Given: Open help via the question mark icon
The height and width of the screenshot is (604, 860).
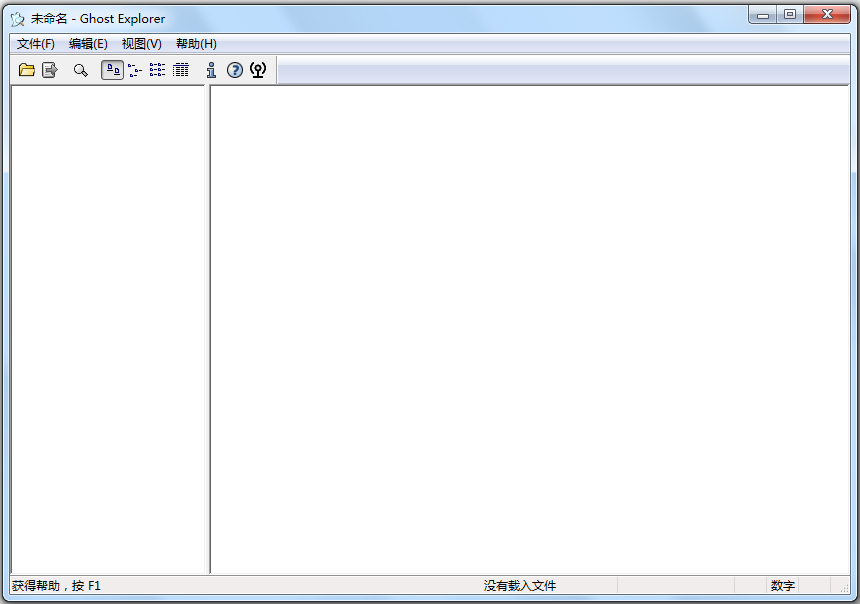Looking at the screenshot, I should click(237, 70).
